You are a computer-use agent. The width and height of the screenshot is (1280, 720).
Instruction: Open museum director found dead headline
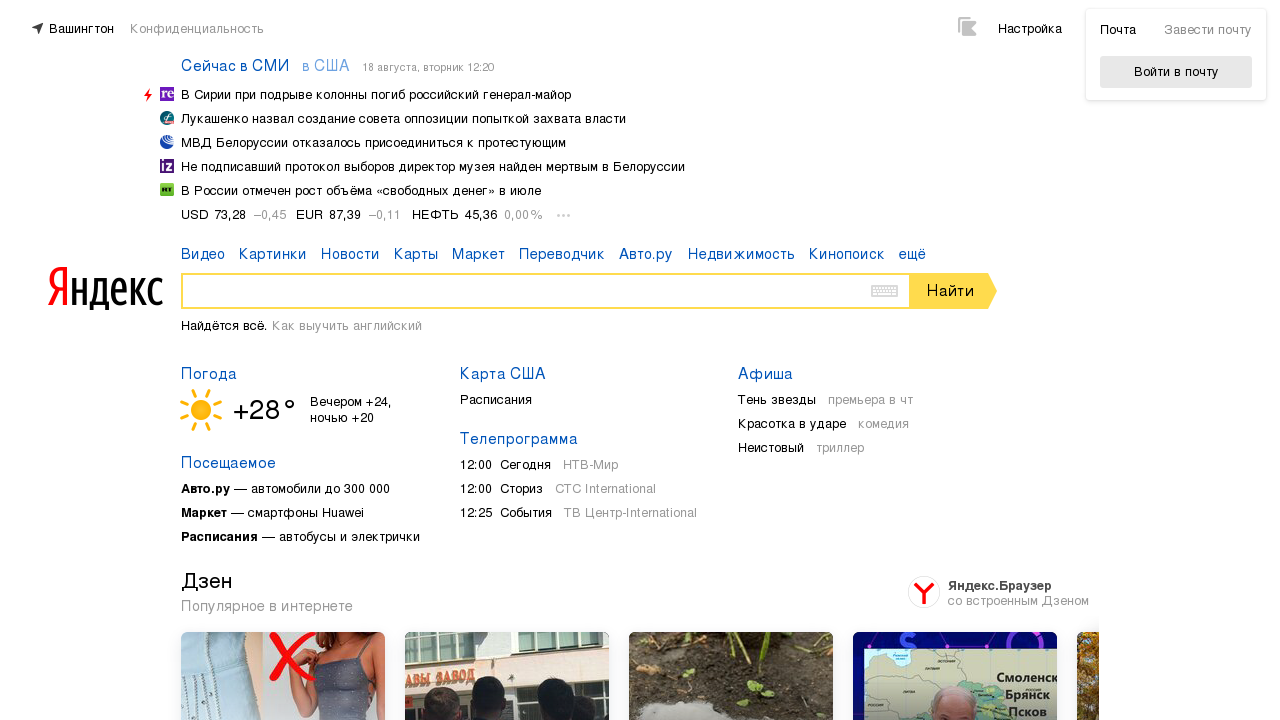tap(433, 167)
